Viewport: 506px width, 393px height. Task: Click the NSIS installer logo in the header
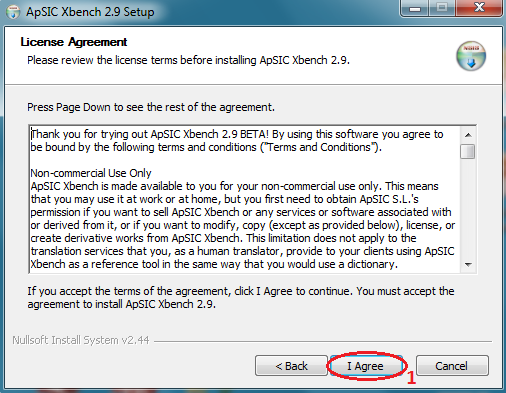point(471,56)
